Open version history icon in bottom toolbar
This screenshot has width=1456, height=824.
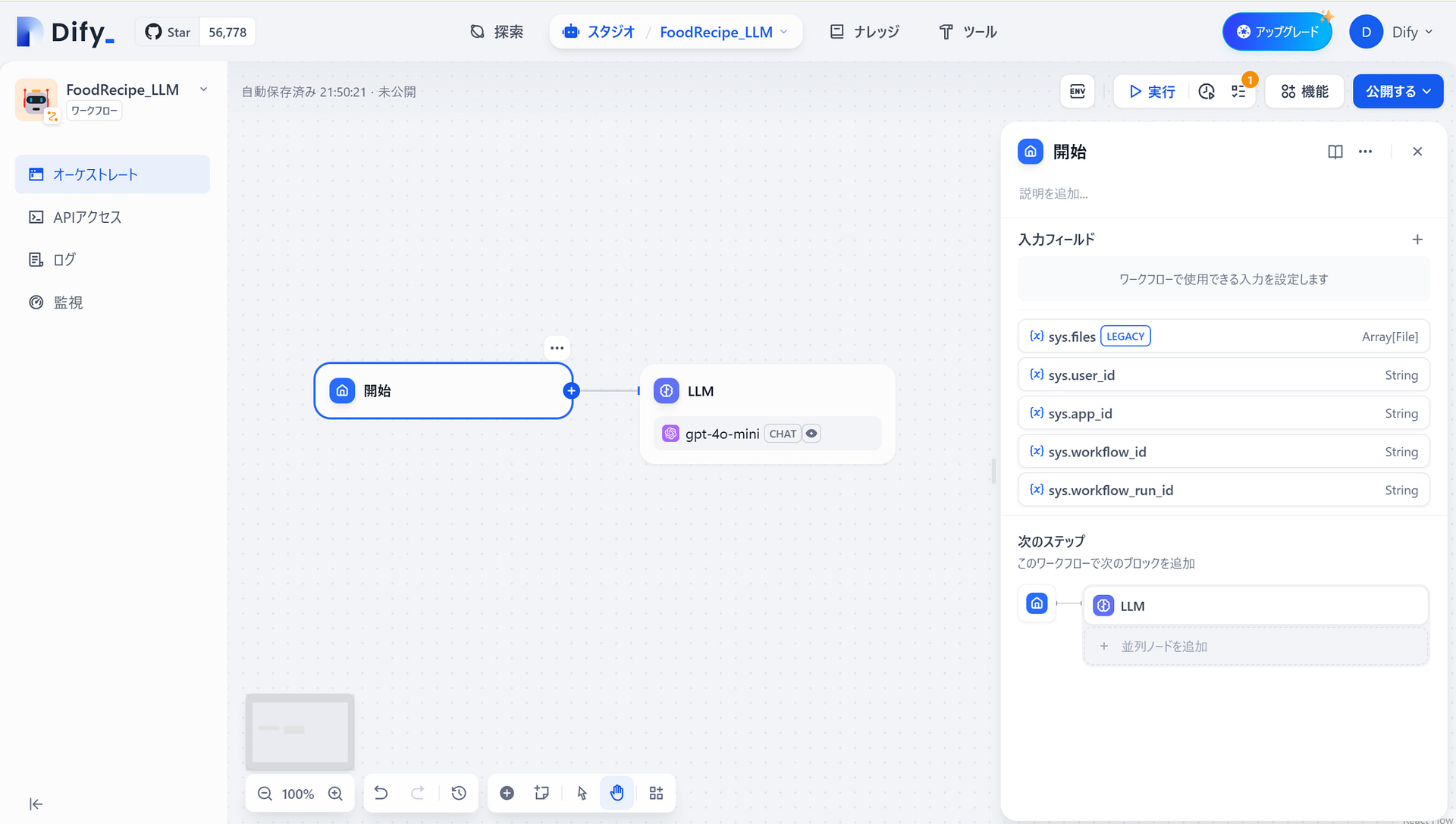click(x=459, y=793)
